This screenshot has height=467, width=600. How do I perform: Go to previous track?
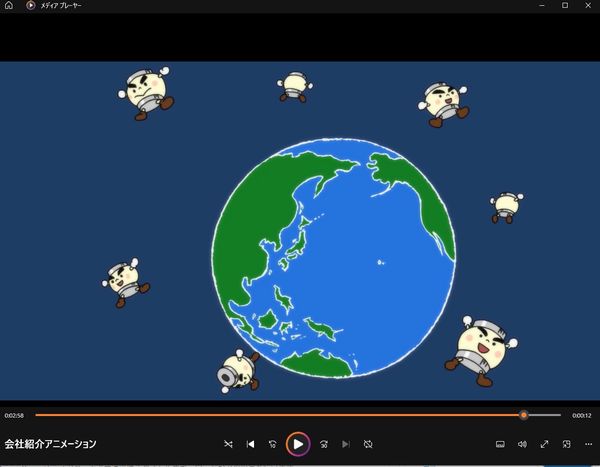[x=251, y=443]
